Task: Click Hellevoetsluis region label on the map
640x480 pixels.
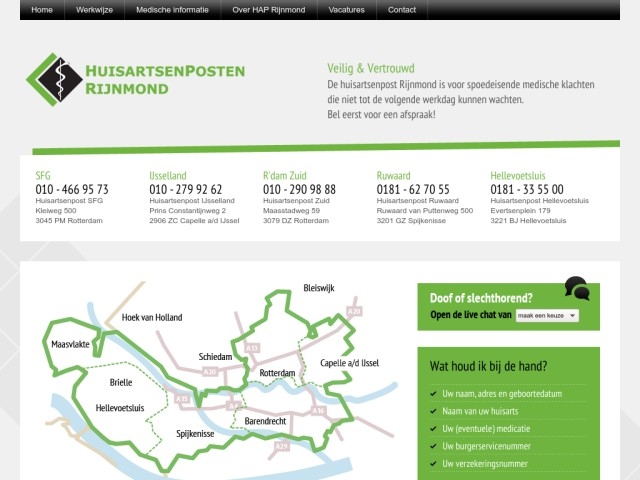Action: click(x=120, y=408)
